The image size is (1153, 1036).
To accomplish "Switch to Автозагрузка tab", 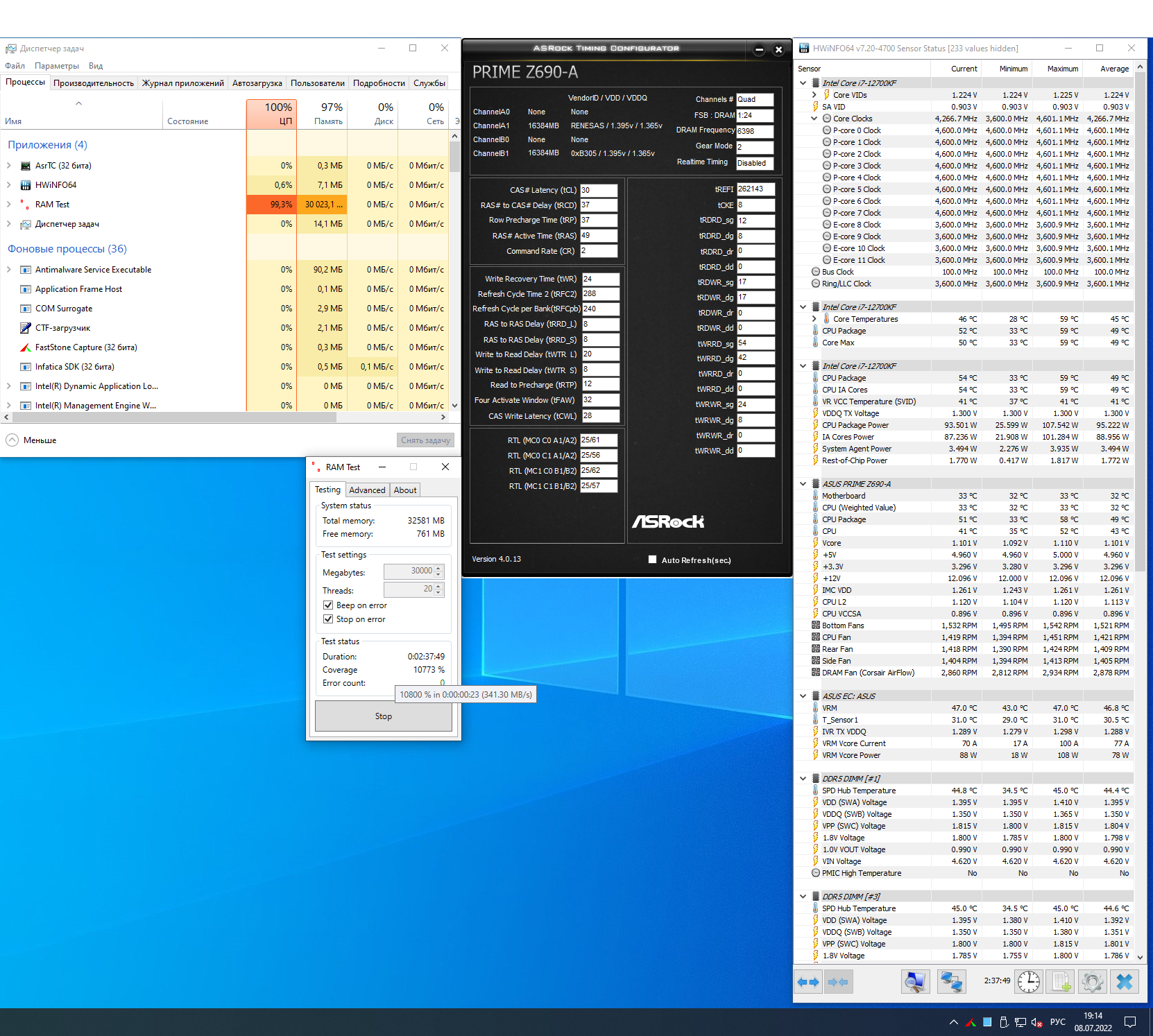I will click(257, 83).
